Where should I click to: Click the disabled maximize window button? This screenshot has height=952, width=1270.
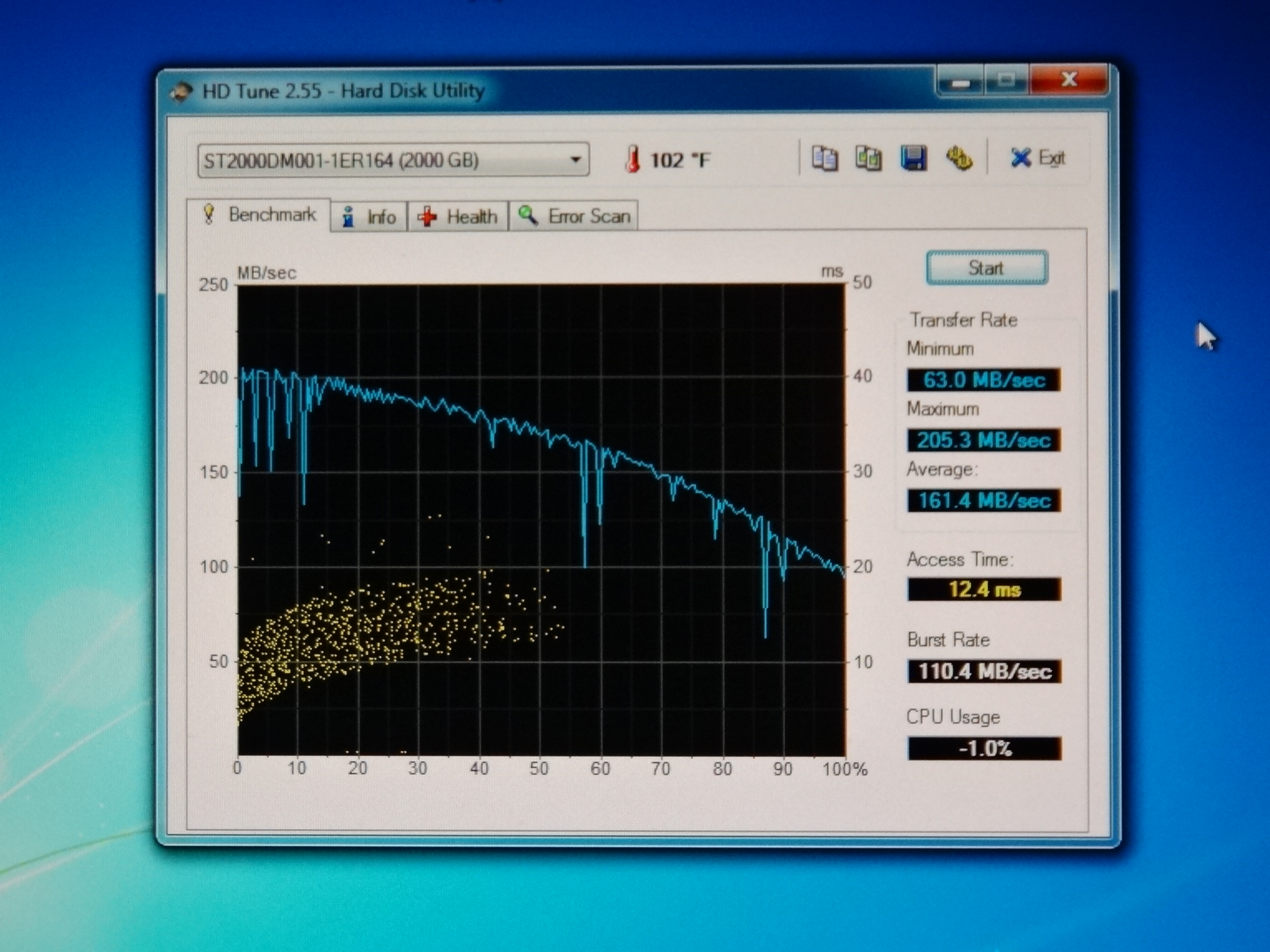point(1006,80)
